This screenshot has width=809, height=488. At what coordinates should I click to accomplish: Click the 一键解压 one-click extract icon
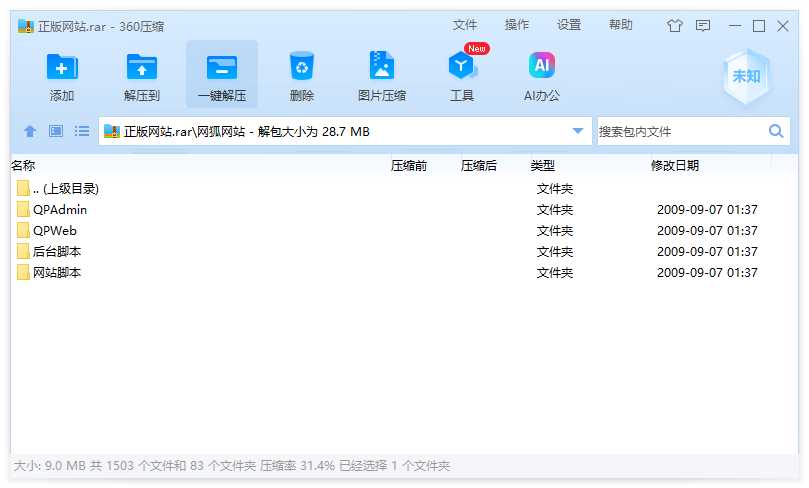click(222, 67)
